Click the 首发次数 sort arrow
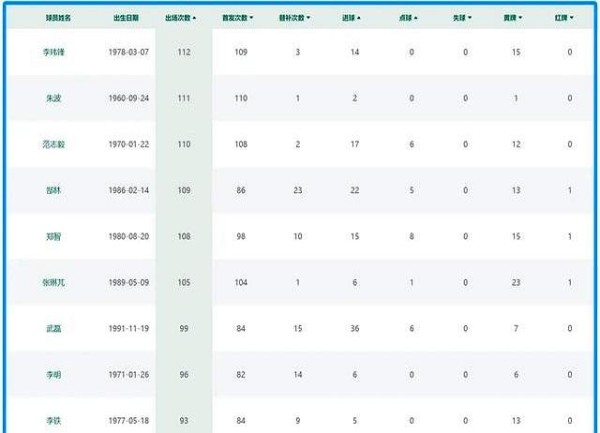 tap(251, 18)
